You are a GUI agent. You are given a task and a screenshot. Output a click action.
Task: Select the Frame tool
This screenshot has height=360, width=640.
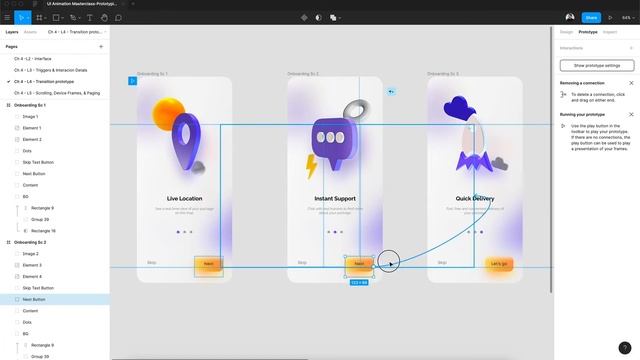click(39, 18)
